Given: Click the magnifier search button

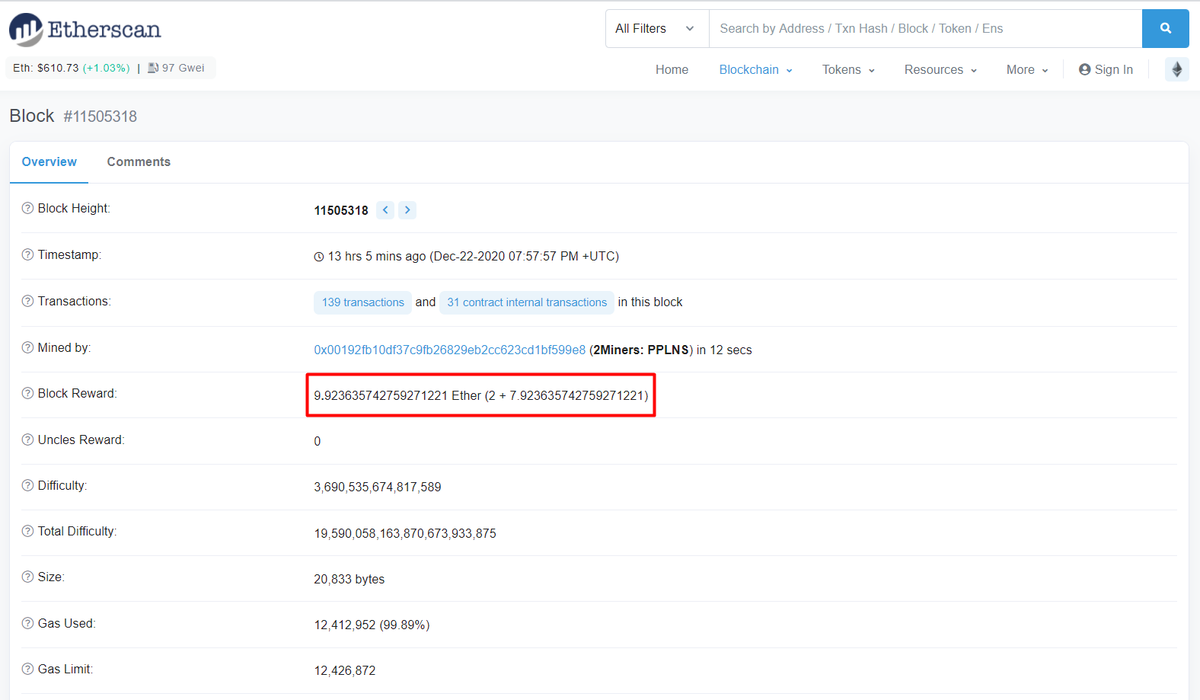Looking at the screenshot, I should point(1165,29).
